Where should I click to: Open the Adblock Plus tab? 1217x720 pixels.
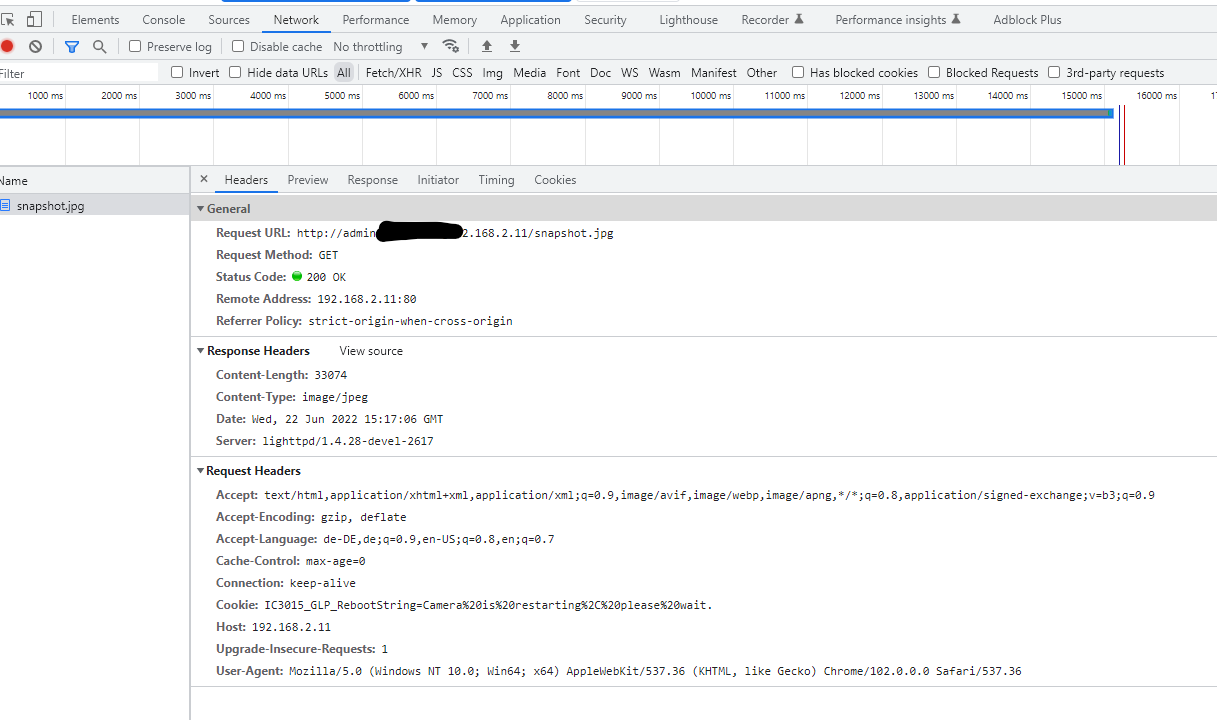[1028, 19]
